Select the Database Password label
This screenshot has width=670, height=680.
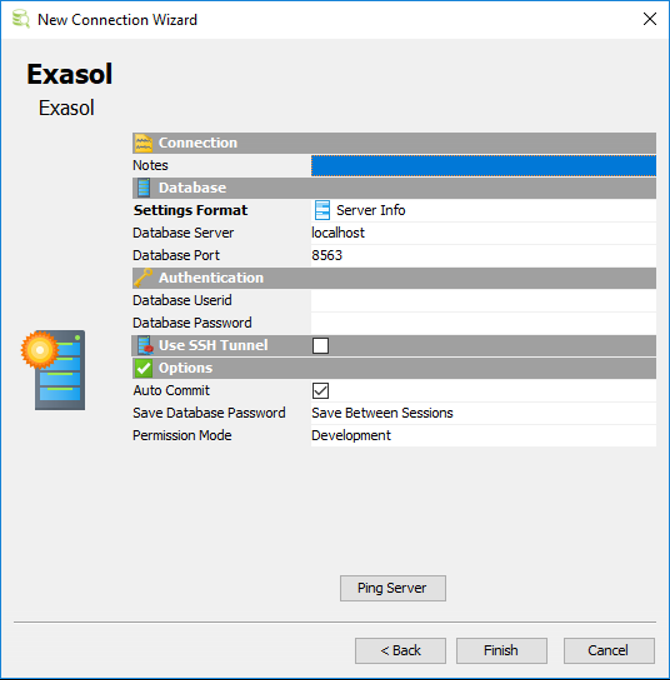point(192,323)
